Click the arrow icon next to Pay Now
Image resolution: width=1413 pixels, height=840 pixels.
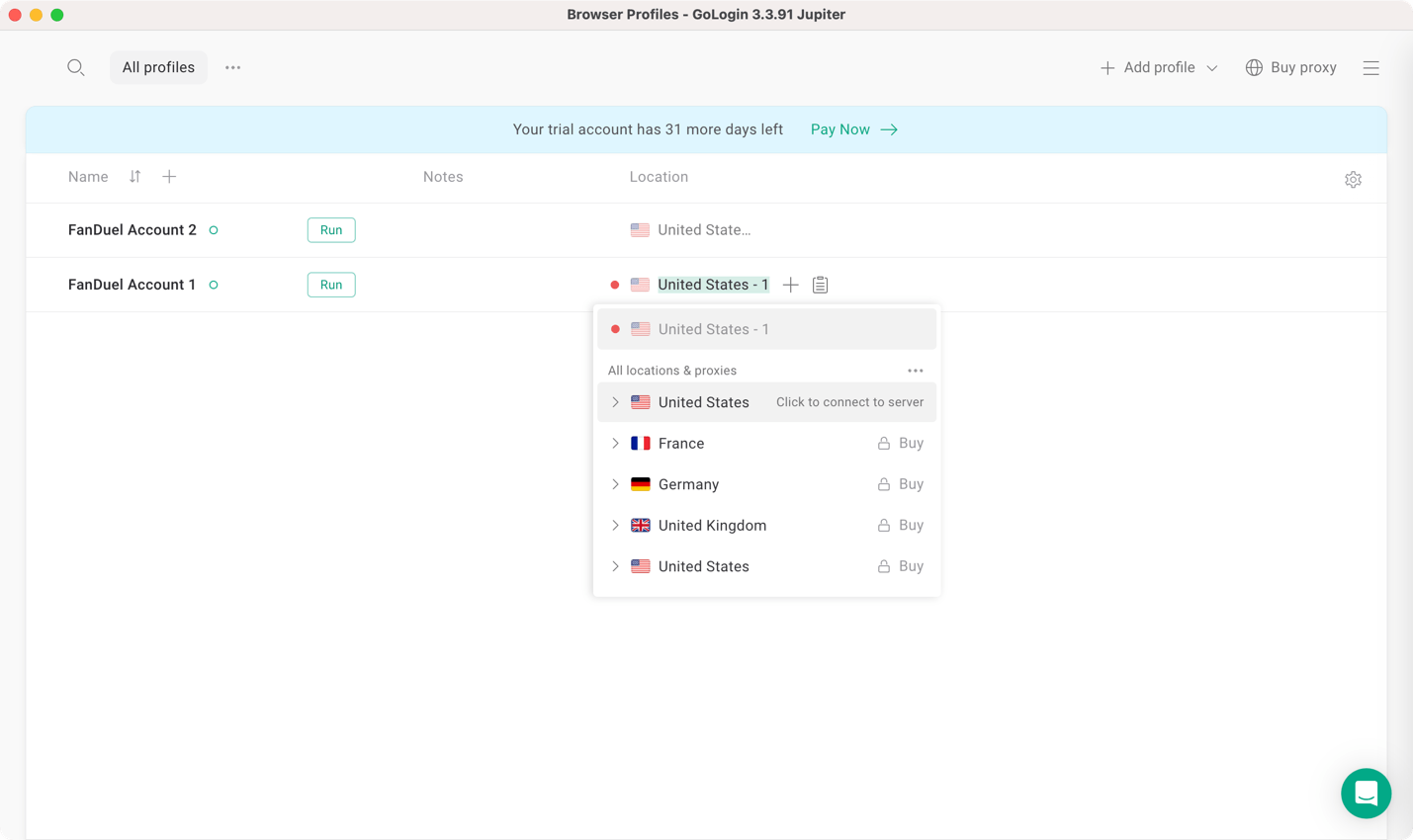click(889, 129)
